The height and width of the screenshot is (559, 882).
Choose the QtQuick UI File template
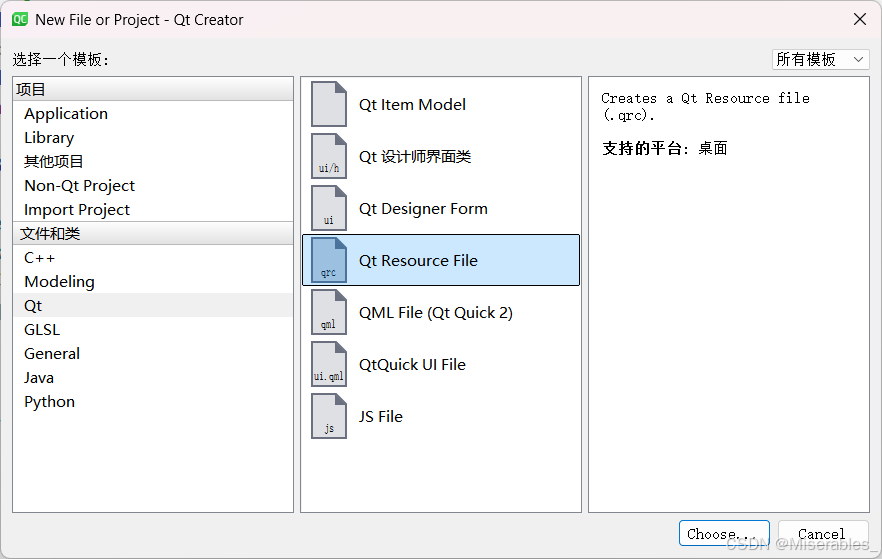[441, 364]
